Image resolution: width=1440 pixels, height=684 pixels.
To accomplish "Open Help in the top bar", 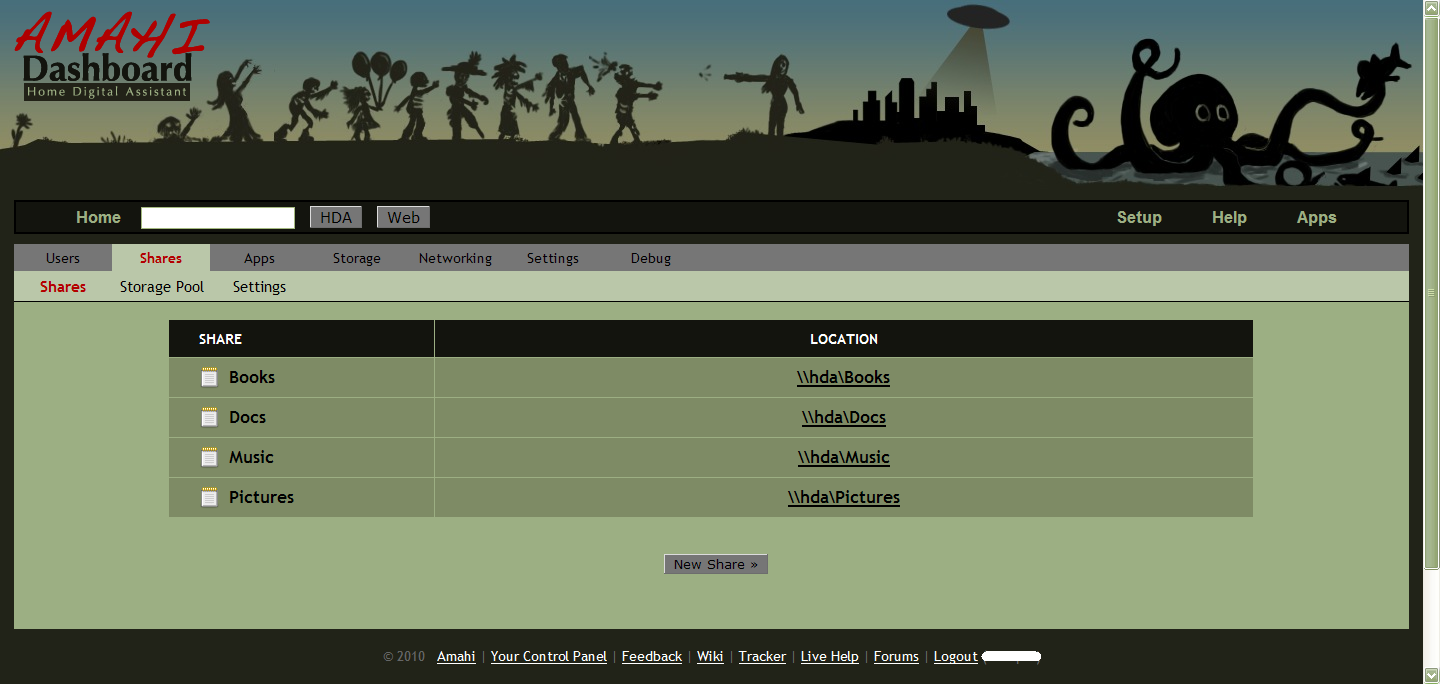I will coord(1229,217).
